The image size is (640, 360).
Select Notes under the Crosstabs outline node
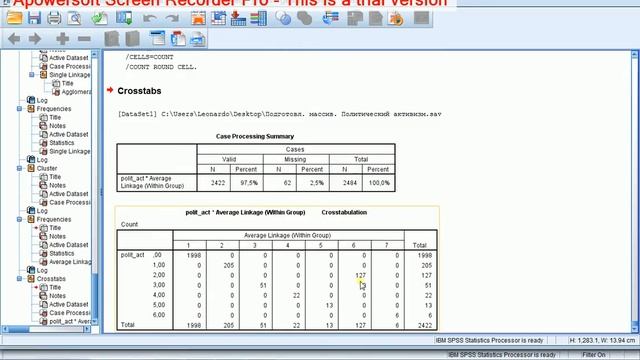coord(58,296)
